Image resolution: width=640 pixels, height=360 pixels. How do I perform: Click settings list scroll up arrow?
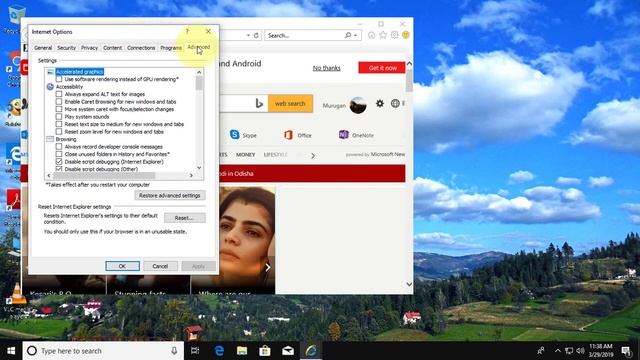click(199, 72)
